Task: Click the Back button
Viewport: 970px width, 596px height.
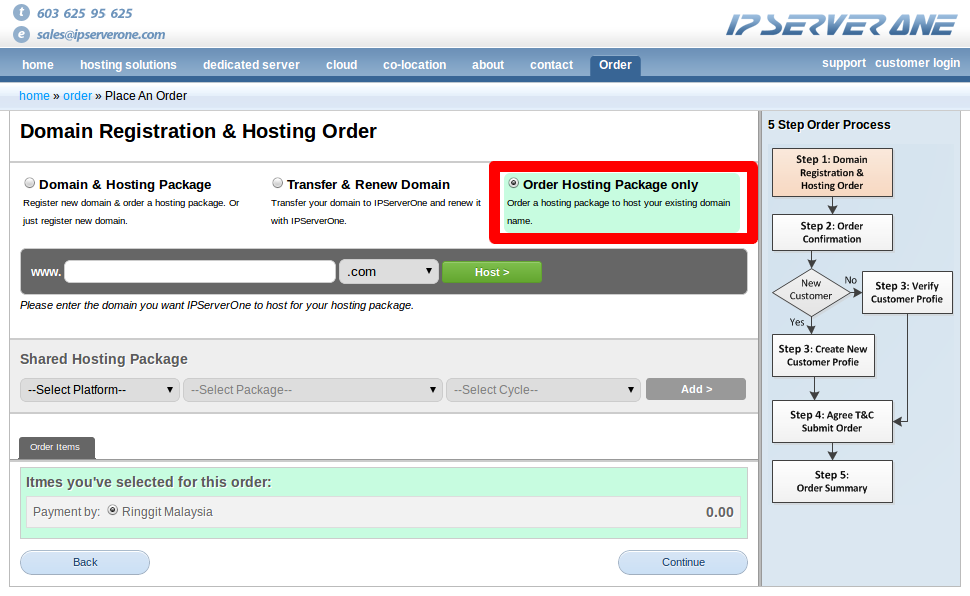Action: tap(85, 562)
